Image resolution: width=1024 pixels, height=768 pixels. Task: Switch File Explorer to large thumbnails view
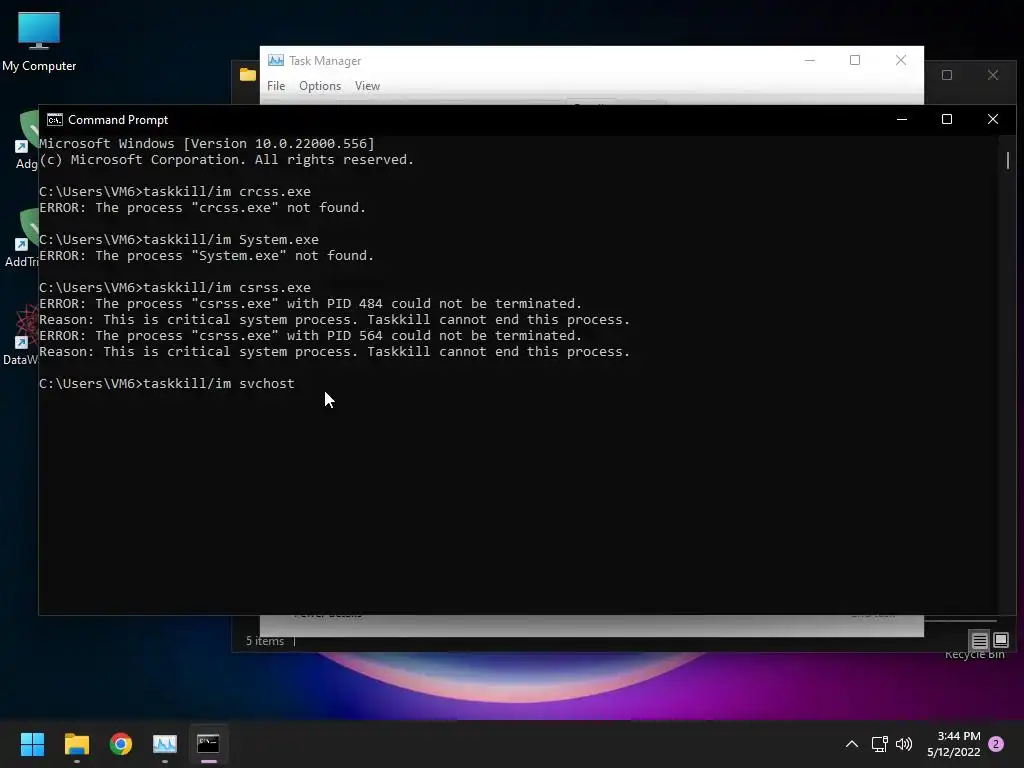click(x=1000, y=641)
